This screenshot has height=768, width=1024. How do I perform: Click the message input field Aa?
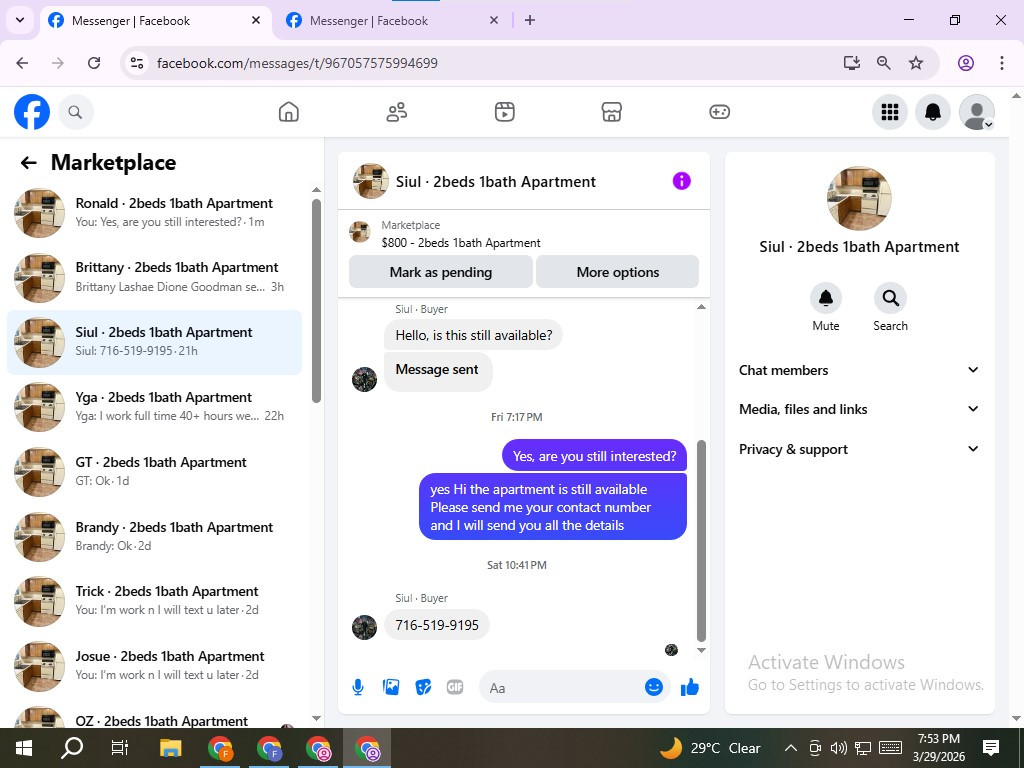pos(562,688)
